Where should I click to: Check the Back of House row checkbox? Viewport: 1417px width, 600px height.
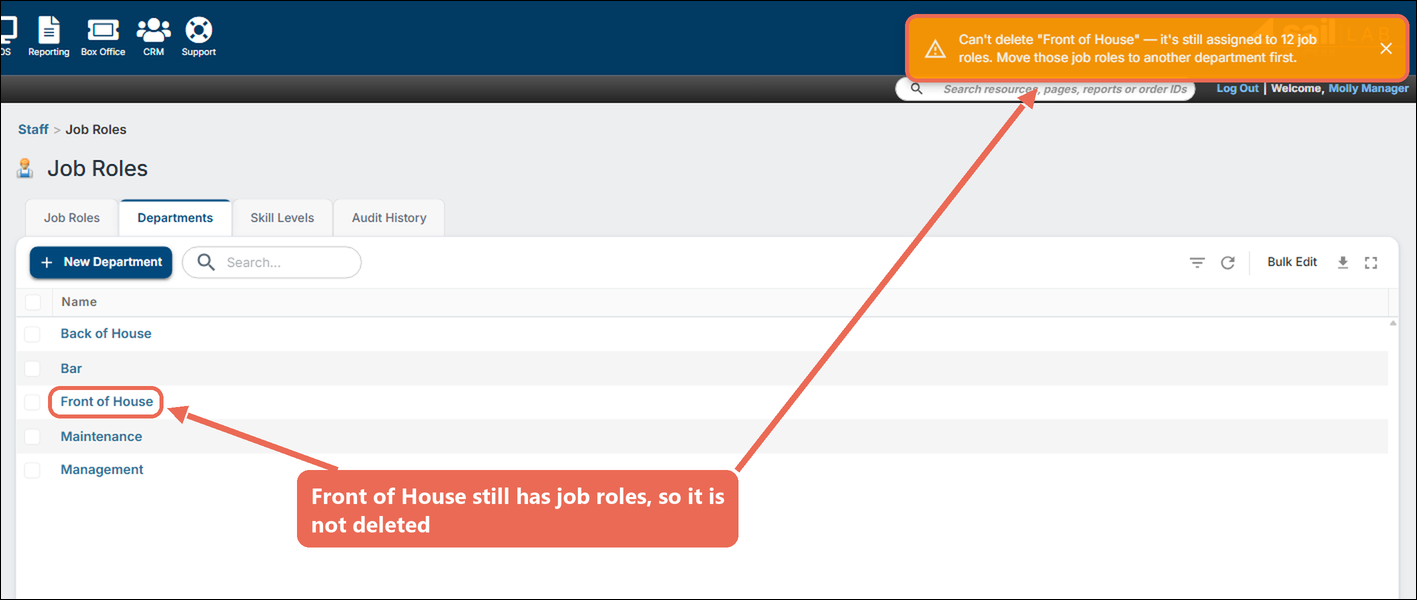(33, 334)
